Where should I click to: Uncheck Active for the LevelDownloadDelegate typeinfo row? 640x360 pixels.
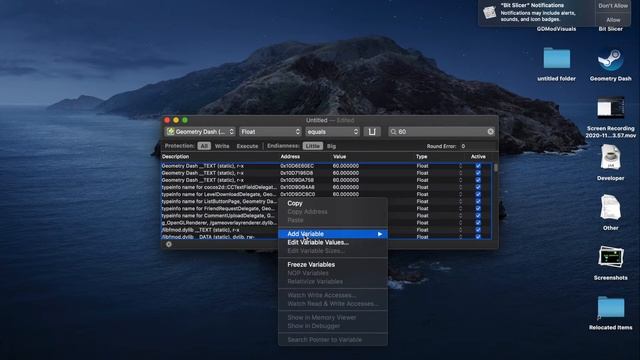point(478,194)
